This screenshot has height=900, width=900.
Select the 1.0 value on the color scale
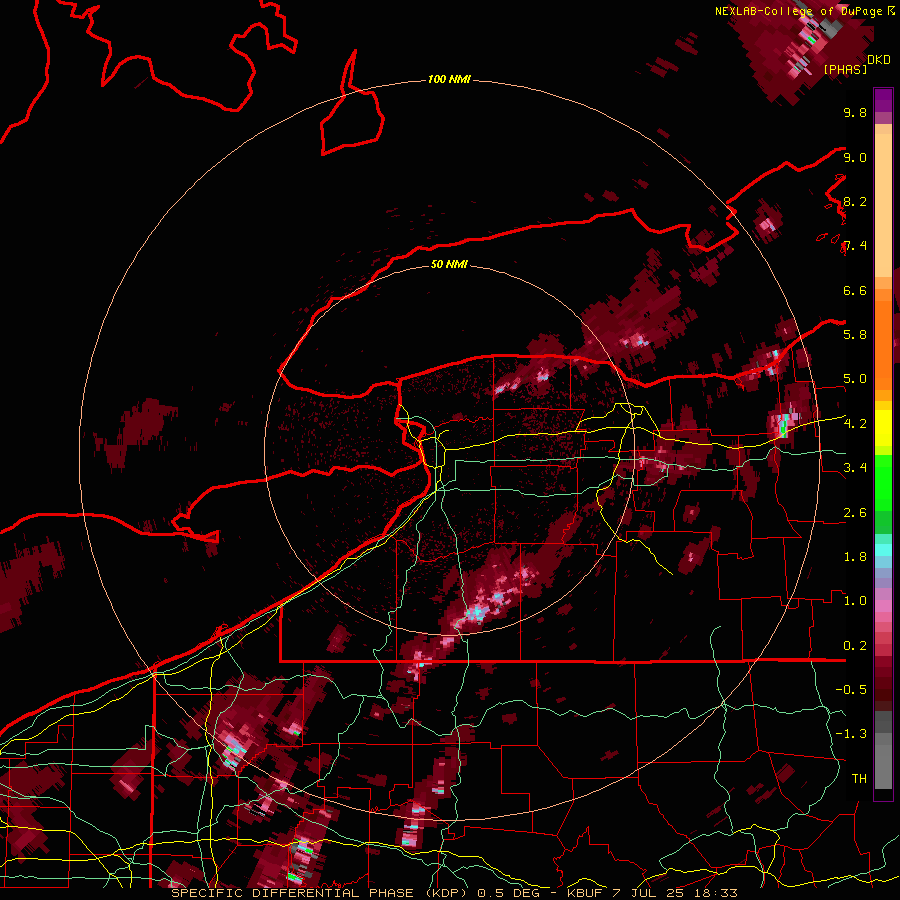pyautogui.click(x=855, y=601)
